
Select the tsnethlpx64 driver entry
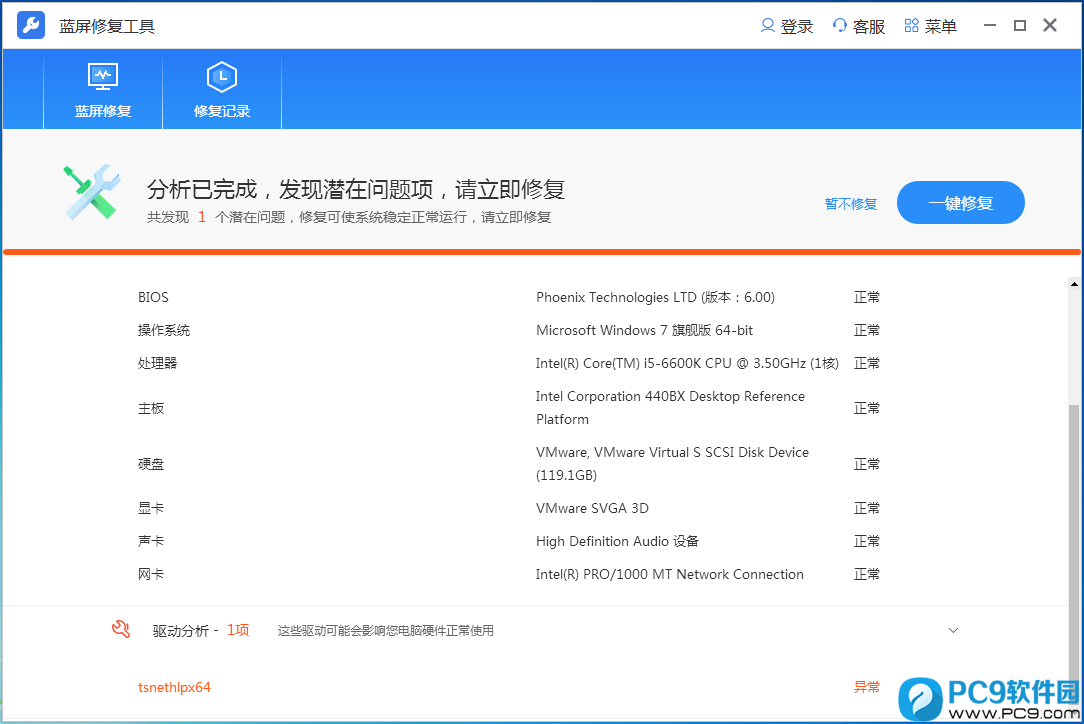[x=174, y=687]
